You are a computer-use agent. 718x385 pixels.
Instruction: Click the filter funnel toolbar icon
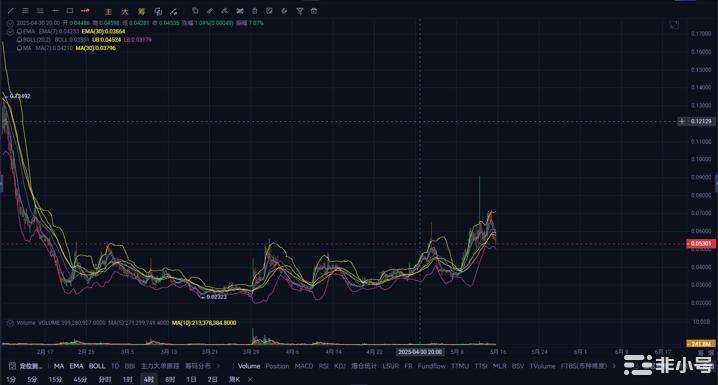[x=299, y=11]
